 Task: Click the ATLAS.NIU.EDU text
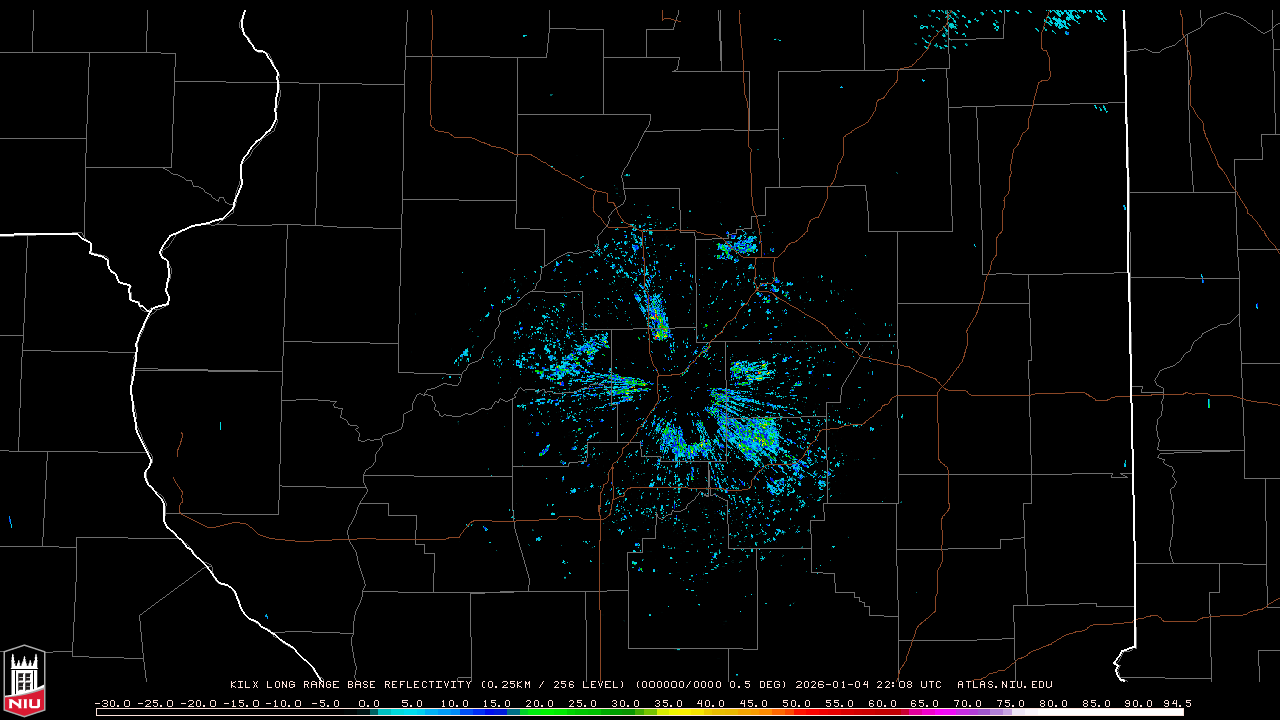(x=1005, y=685)
